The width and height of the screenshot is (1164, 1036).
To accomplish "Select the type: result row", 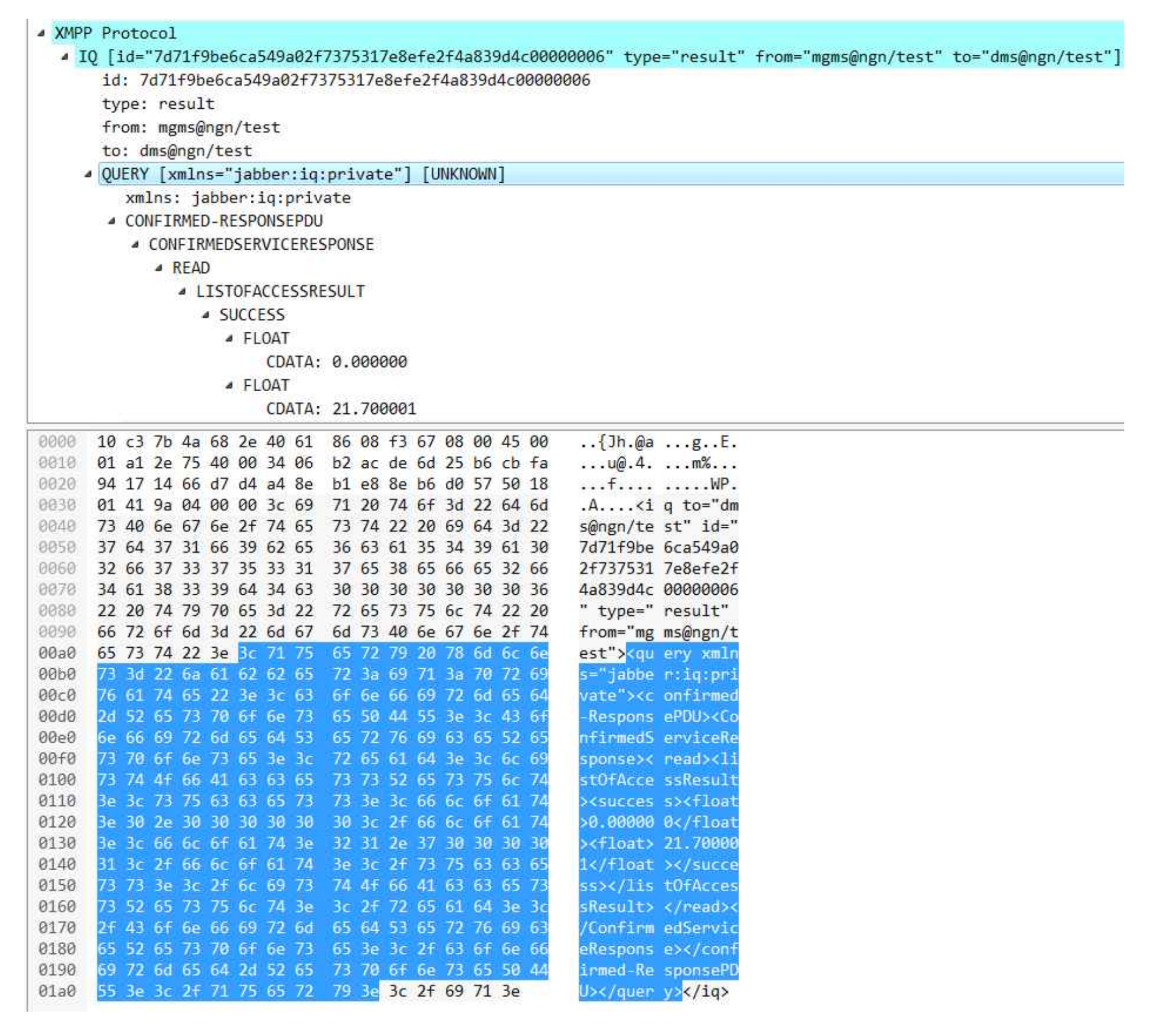I will [158, 104].
